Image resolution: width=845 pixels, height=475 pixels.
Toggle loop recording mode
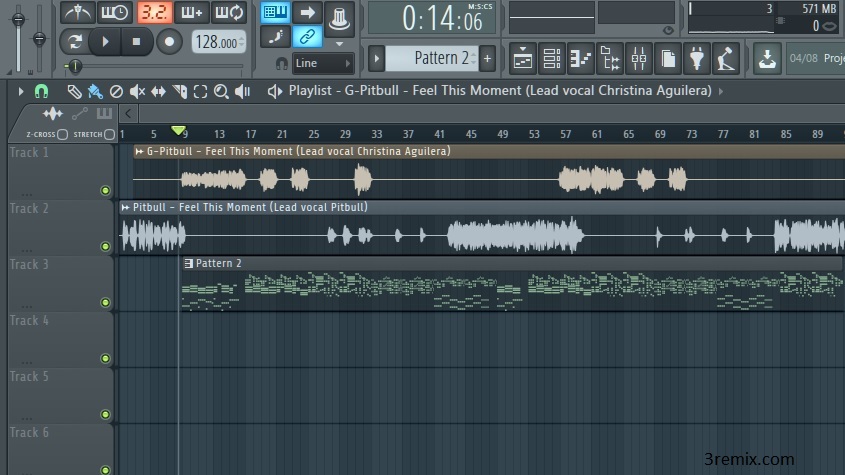tap(229, 12)
